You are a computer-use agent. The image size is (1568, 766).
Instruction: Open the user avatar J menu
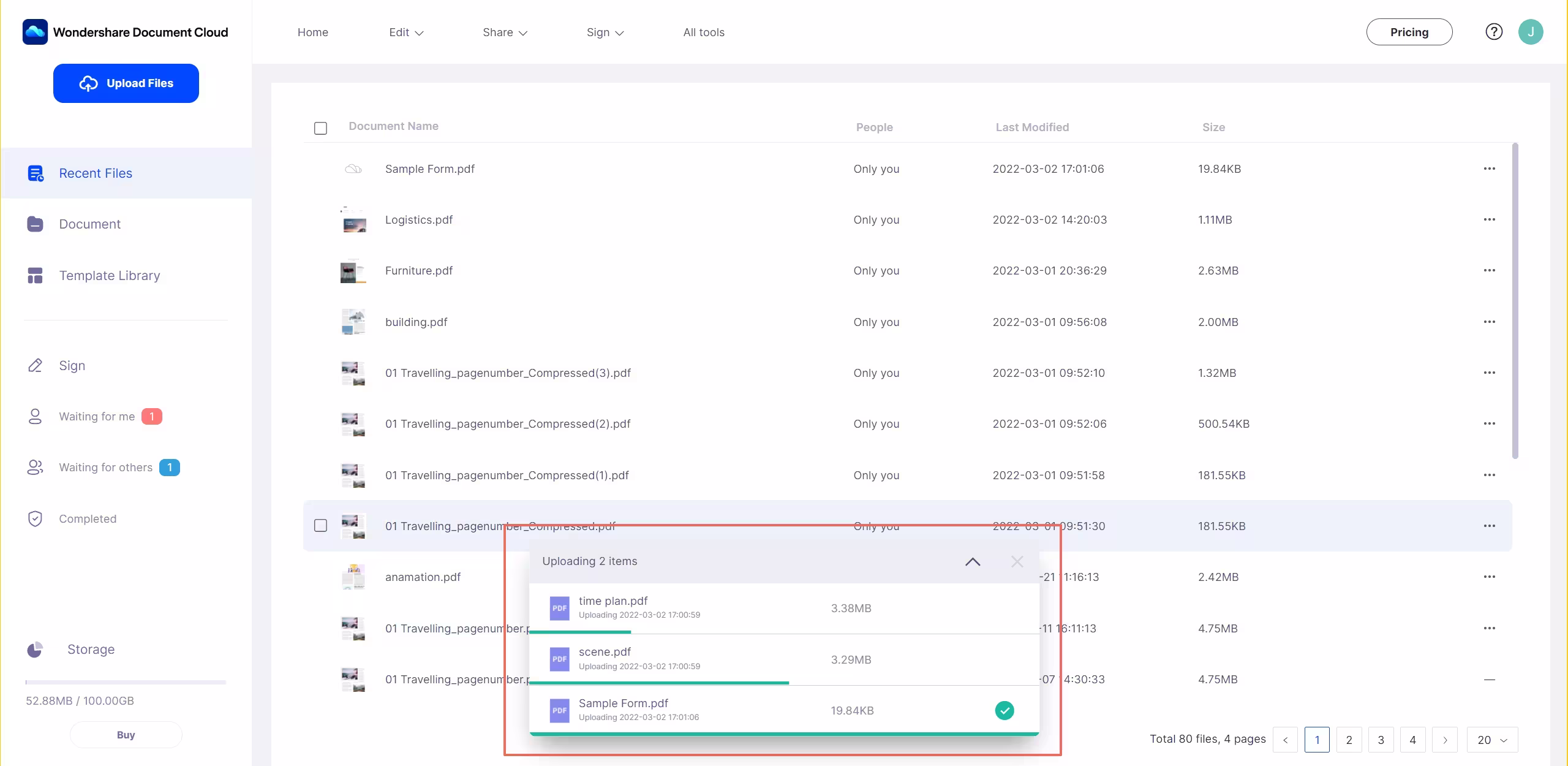(1530, 32)
